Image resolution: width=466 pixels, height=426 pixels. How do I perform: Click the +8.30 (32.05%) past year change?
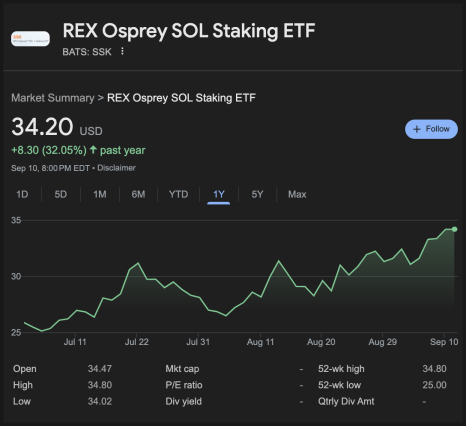78,150
